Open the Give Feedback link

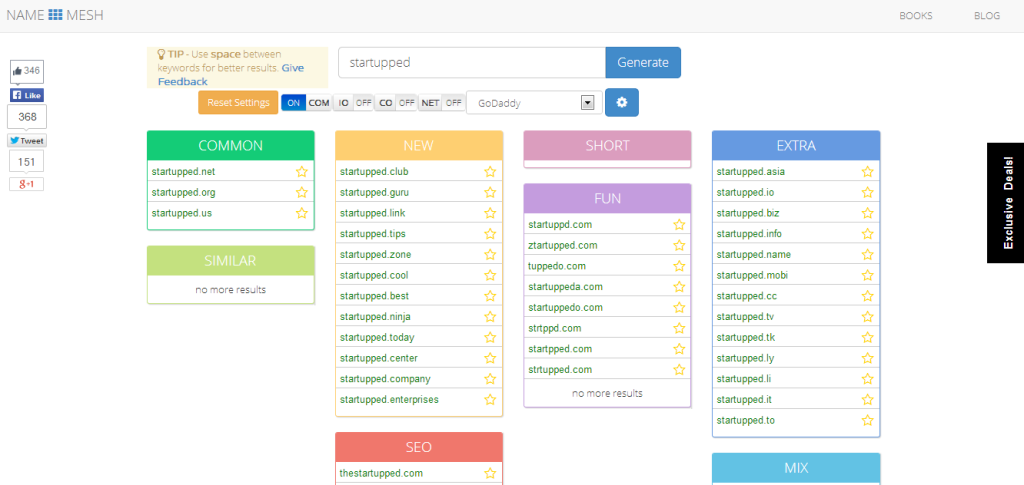coord(183,82)
